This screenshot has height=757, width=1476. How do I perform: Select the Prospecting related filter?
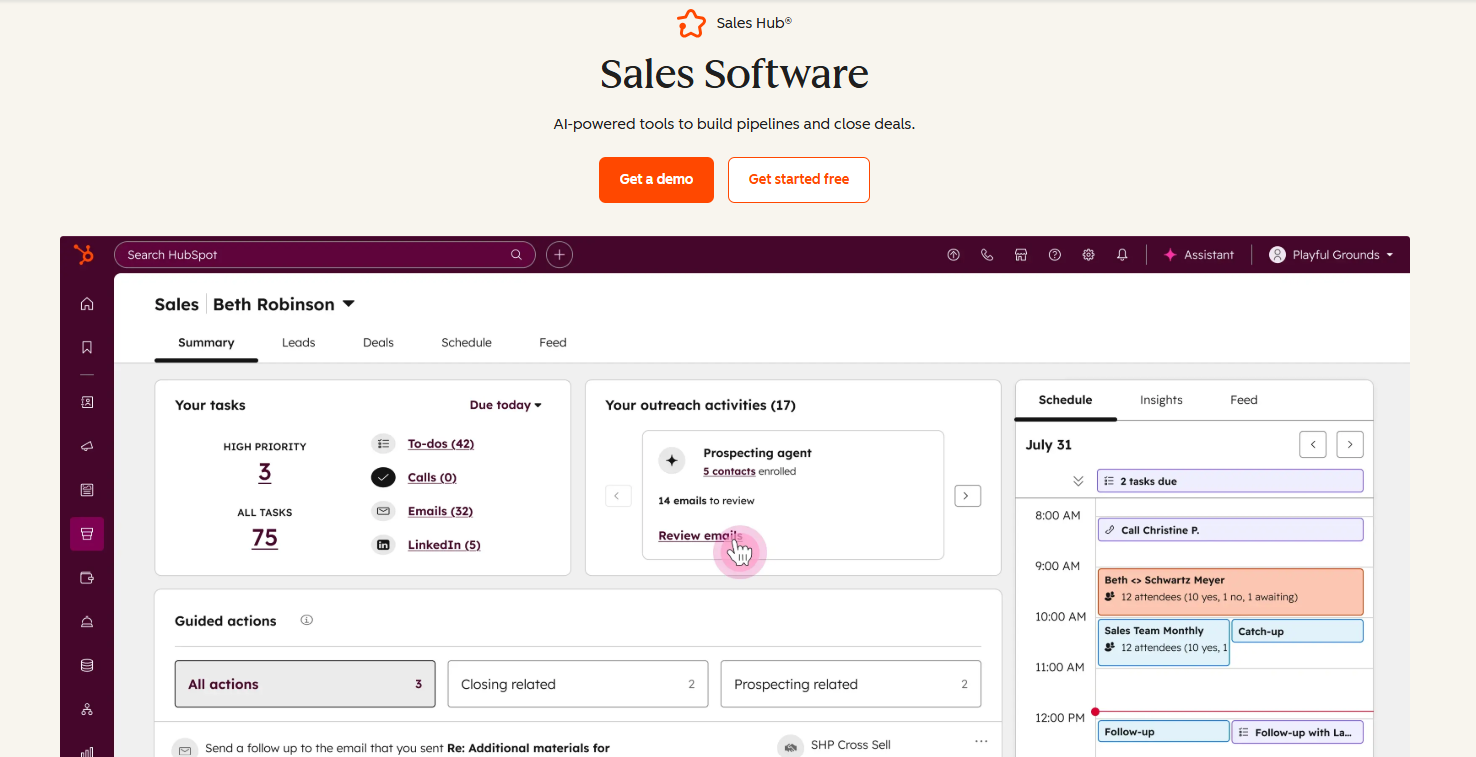pyautogui.click(x=851, y=684)
